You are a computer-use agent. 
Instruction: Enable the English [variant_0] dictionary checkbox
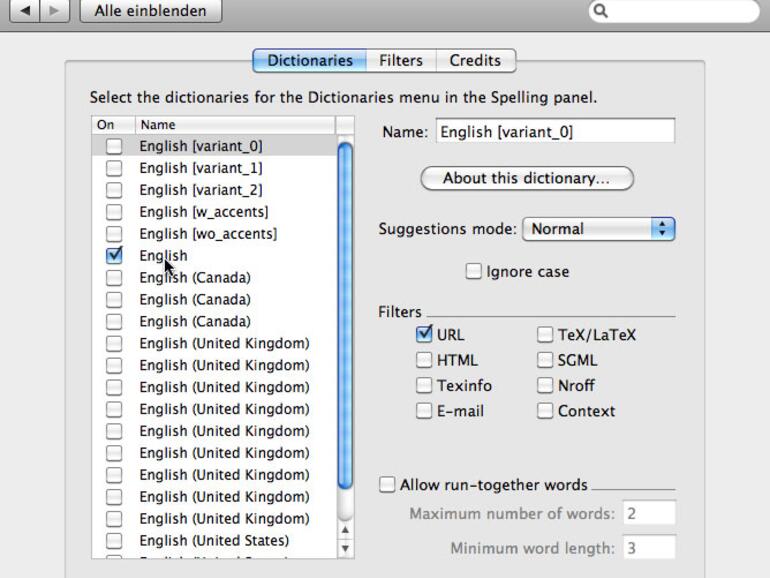(x=114, y=146)
